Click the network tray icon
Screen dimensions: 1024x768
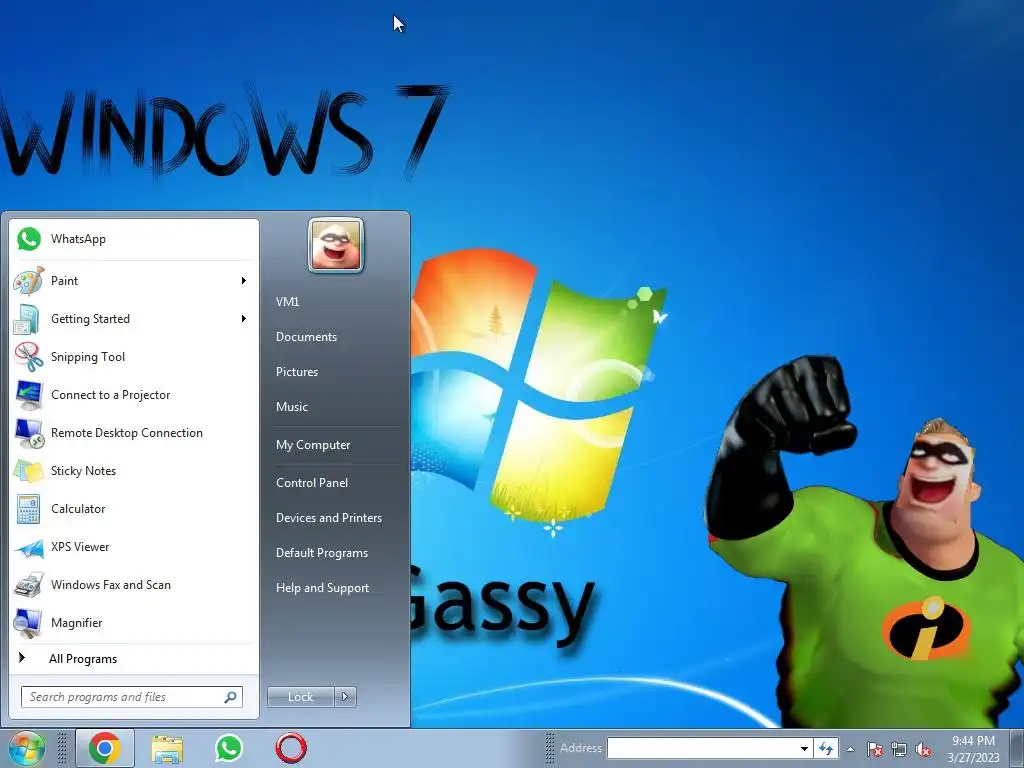pos(899,749)
